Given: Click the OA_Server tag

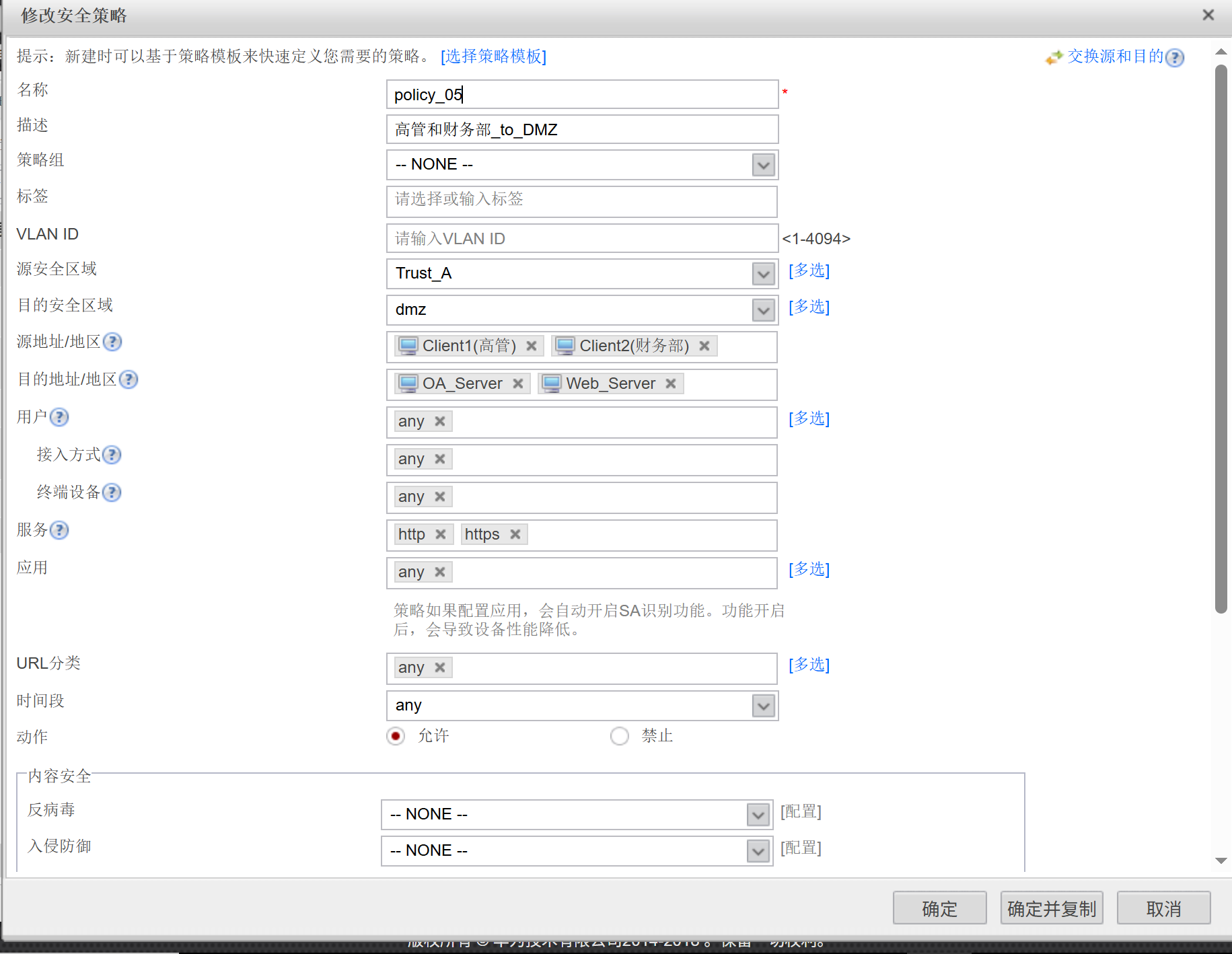Looking at the screenshot, I should pyautogui.click(x=462, y=383).
